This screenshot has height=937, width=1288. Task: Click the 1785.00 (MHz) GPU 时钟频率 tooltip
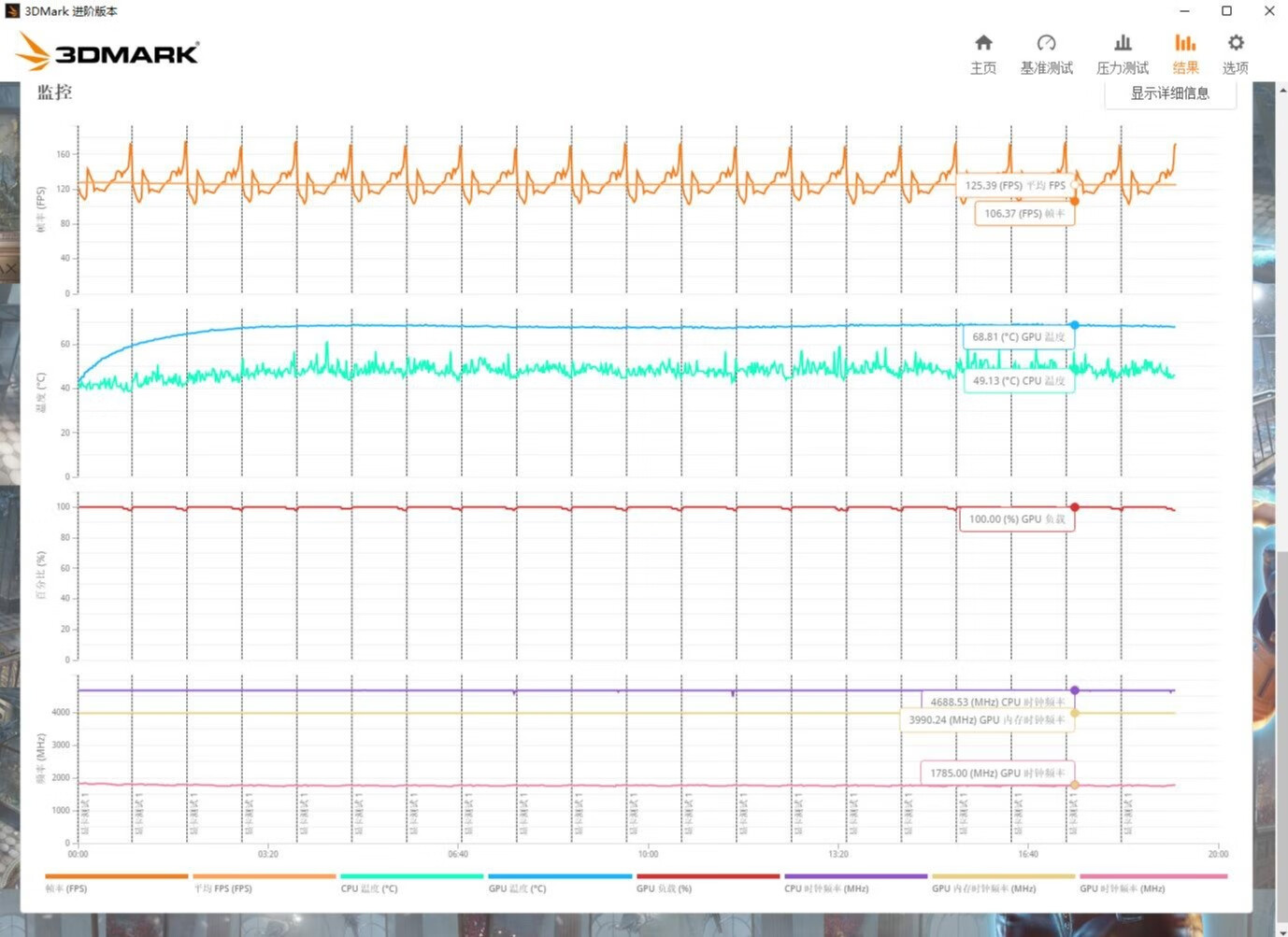[x=997, y=773]
